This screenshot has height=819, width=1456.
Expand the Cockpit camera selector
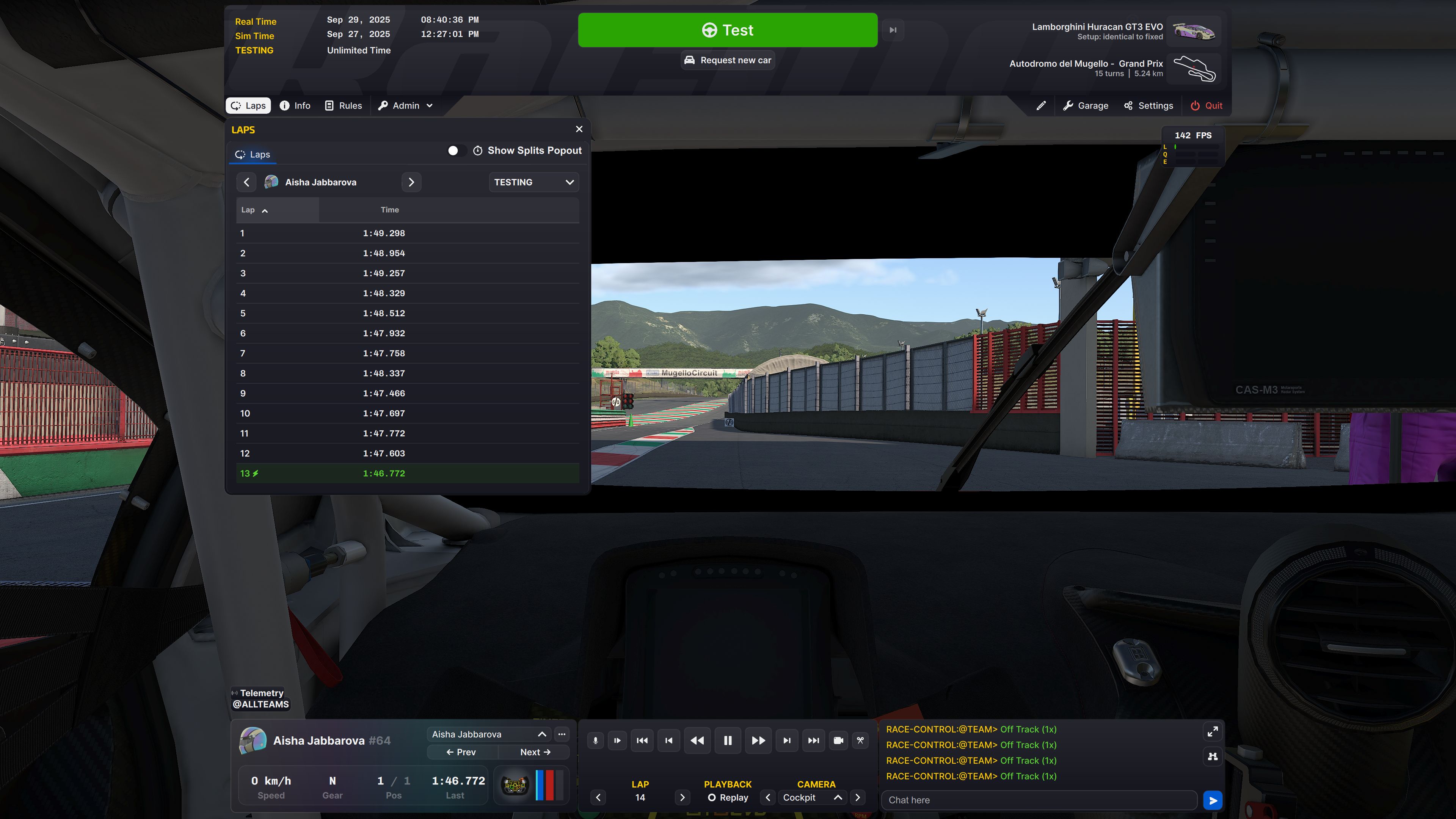point(838,797)
